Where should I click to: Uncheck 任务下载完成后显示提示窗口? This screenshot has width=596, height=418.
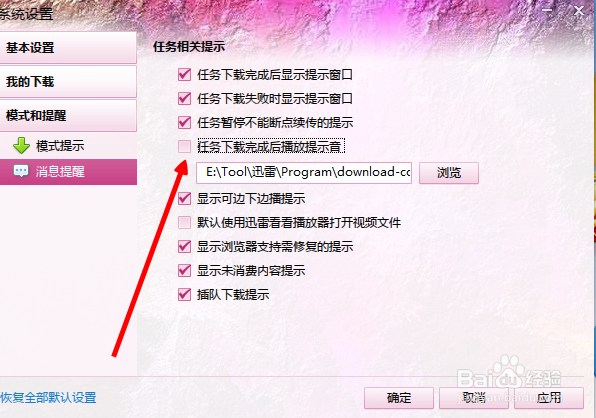[x=184, y=74]
